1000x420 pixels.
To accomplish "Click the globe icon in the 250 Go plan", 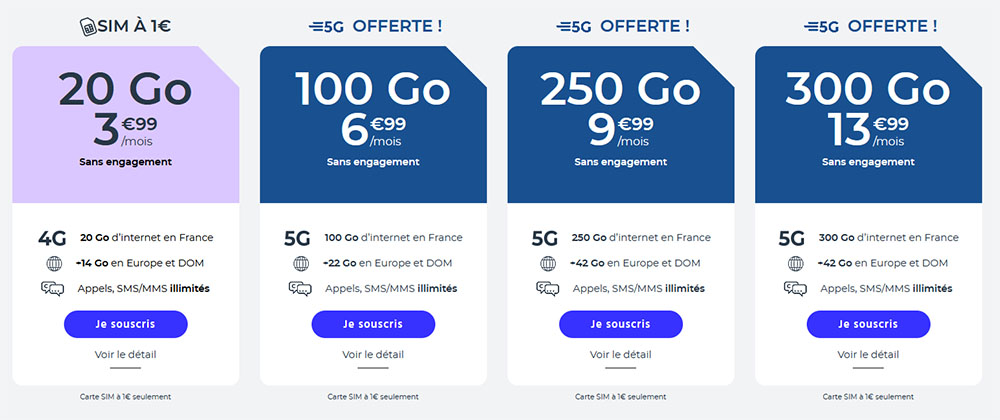I will (548, 263).
